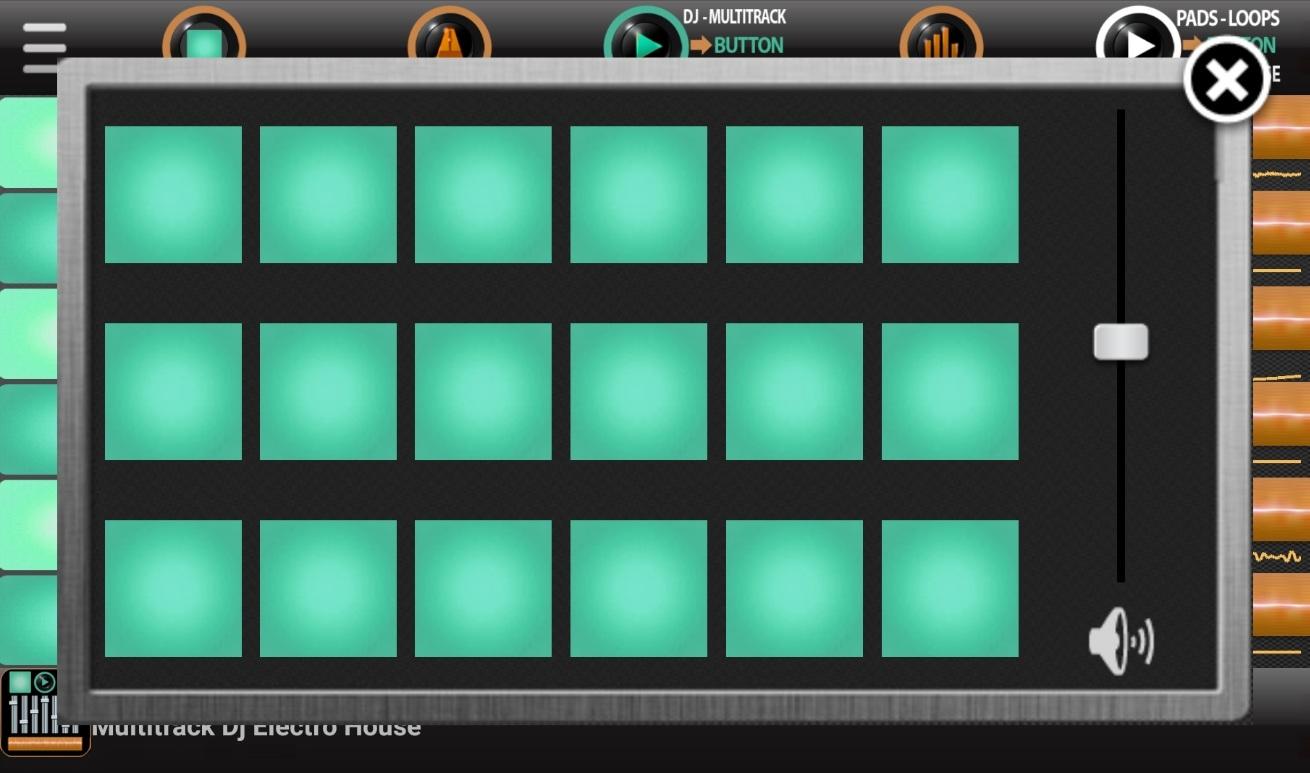Tap topmost green pad behind popup on left
1310x773 pixels.
(x=29, y=142)
